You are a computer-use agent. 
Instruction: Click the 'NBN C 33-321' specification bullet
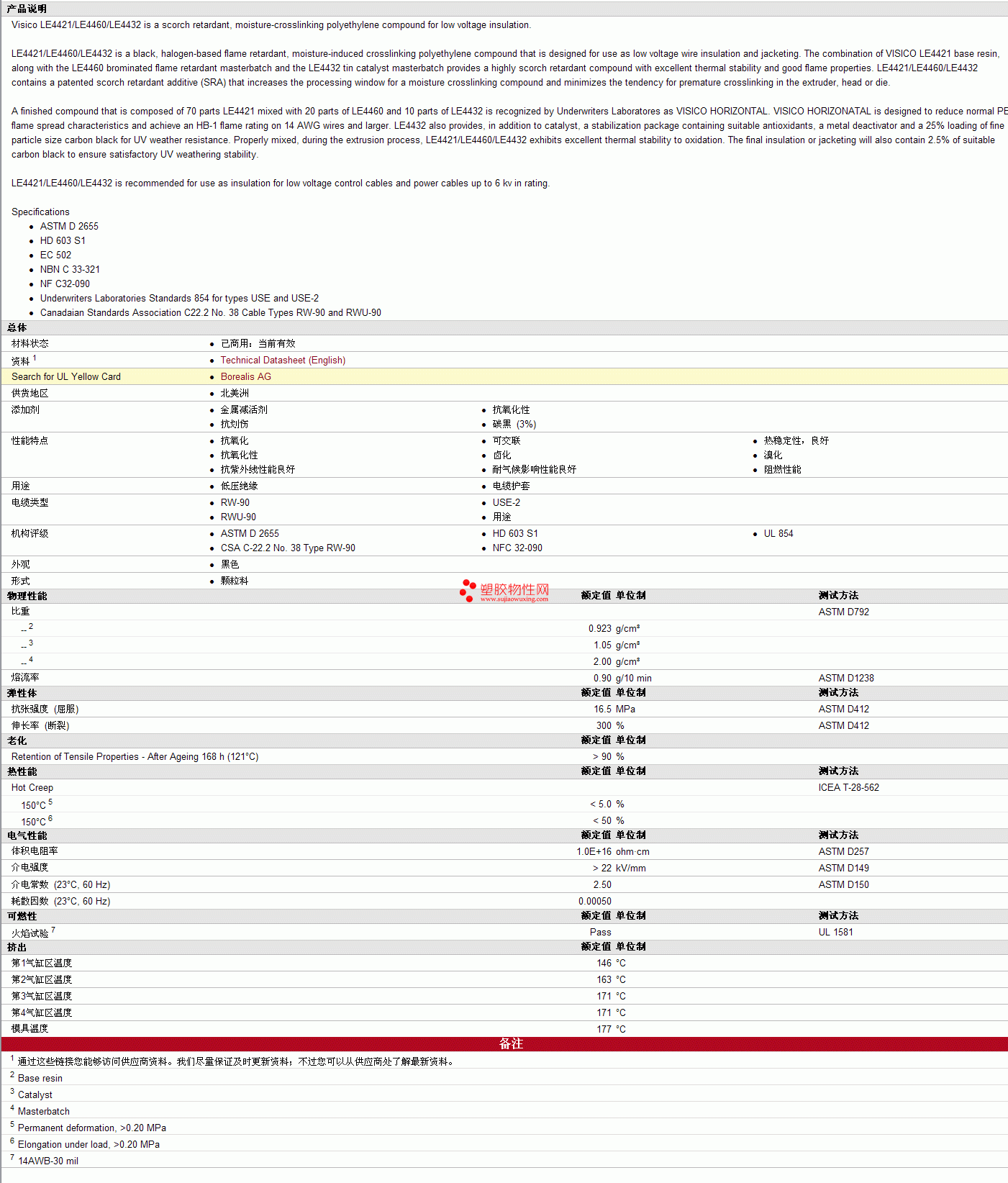click(x=70, y=270)
